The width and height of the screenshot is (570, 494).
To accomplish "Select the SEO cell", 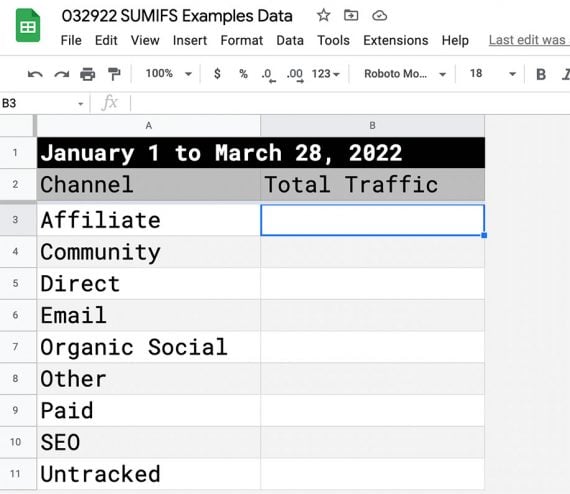I will click(x=149, y=442).
